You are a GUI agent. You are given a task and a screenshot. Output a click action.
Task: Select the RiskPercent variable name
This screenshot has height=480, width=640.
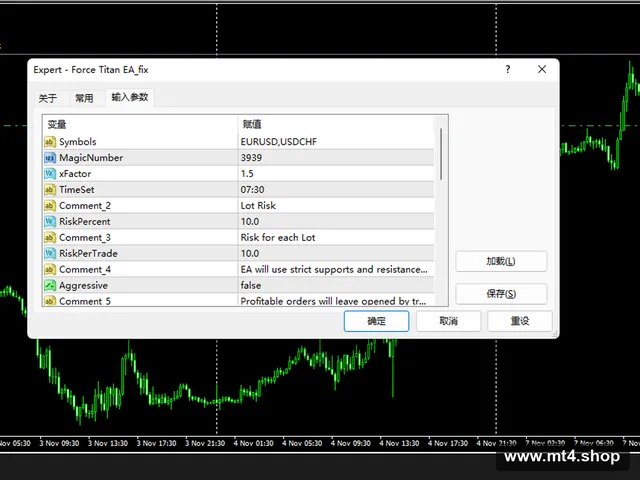(84, 222)
